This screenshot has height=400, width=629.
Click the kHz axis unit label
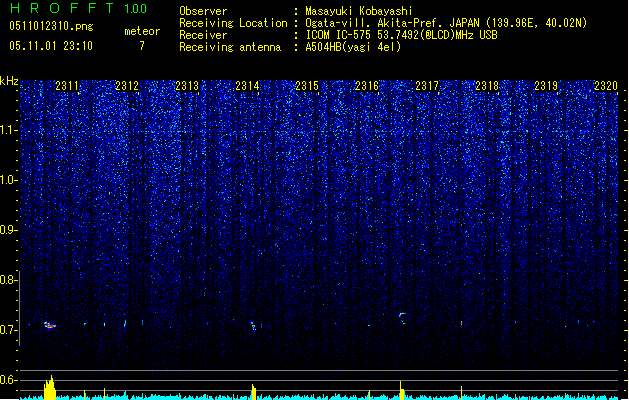[9, 81]
